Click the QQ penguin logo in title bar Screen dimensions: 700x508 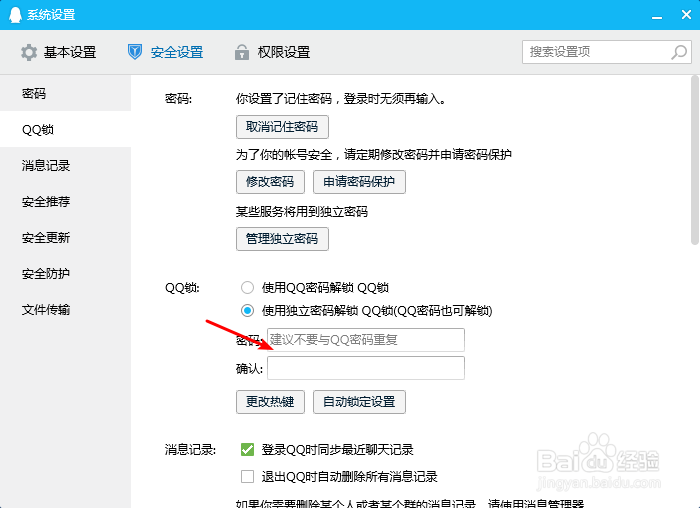pos(15,15)
